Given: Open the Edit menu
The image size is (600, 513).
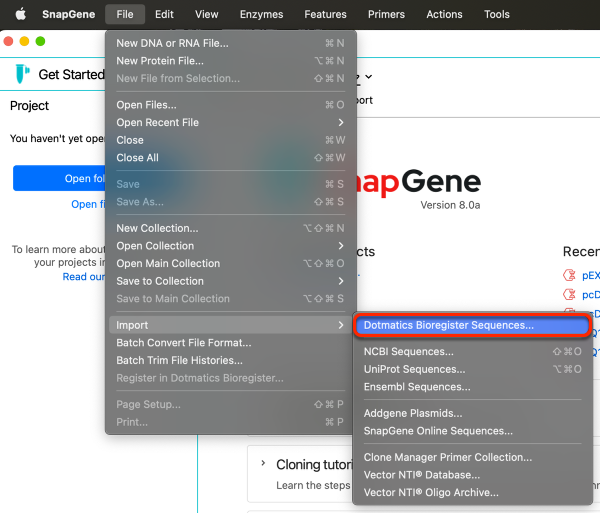Looking at the screenshot, I should point(164,14).
